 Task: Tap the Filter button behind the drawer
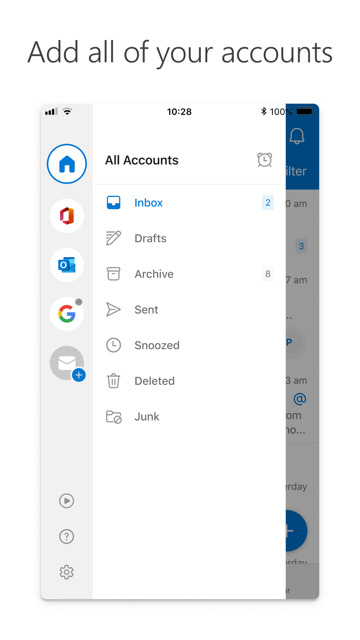[296, 171]
